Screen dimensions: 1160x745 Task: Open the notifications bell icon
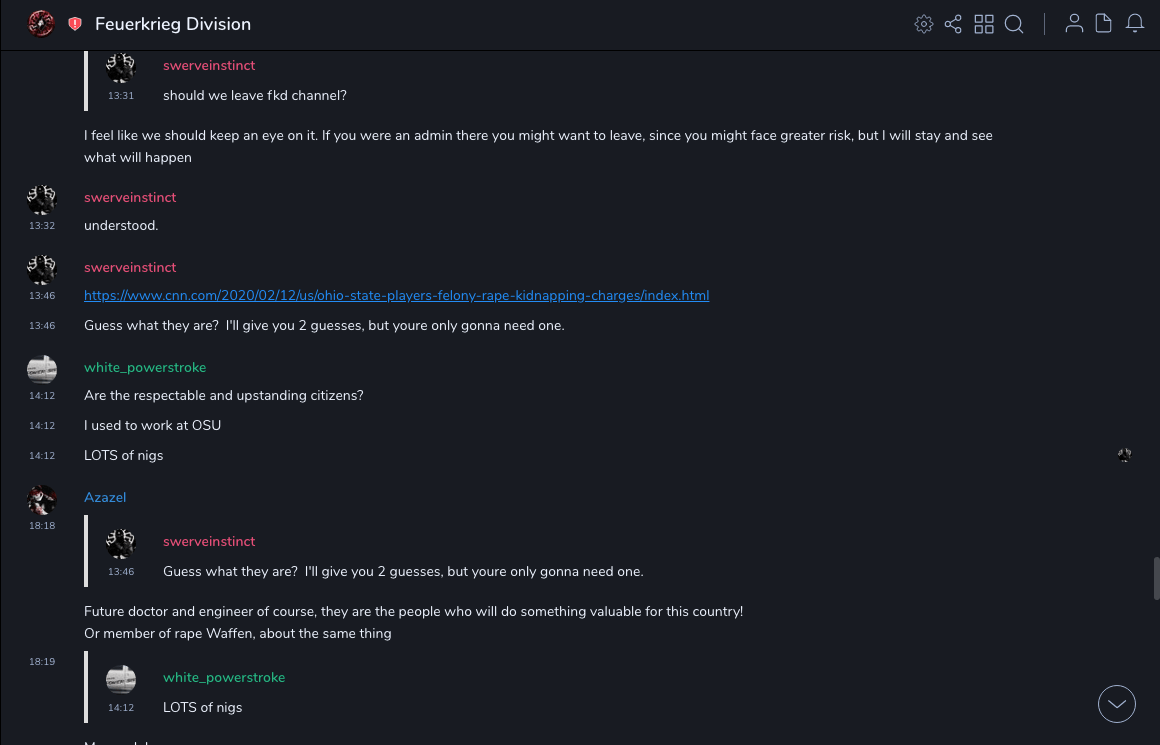pyautogui.click(x=1135, y=24)
